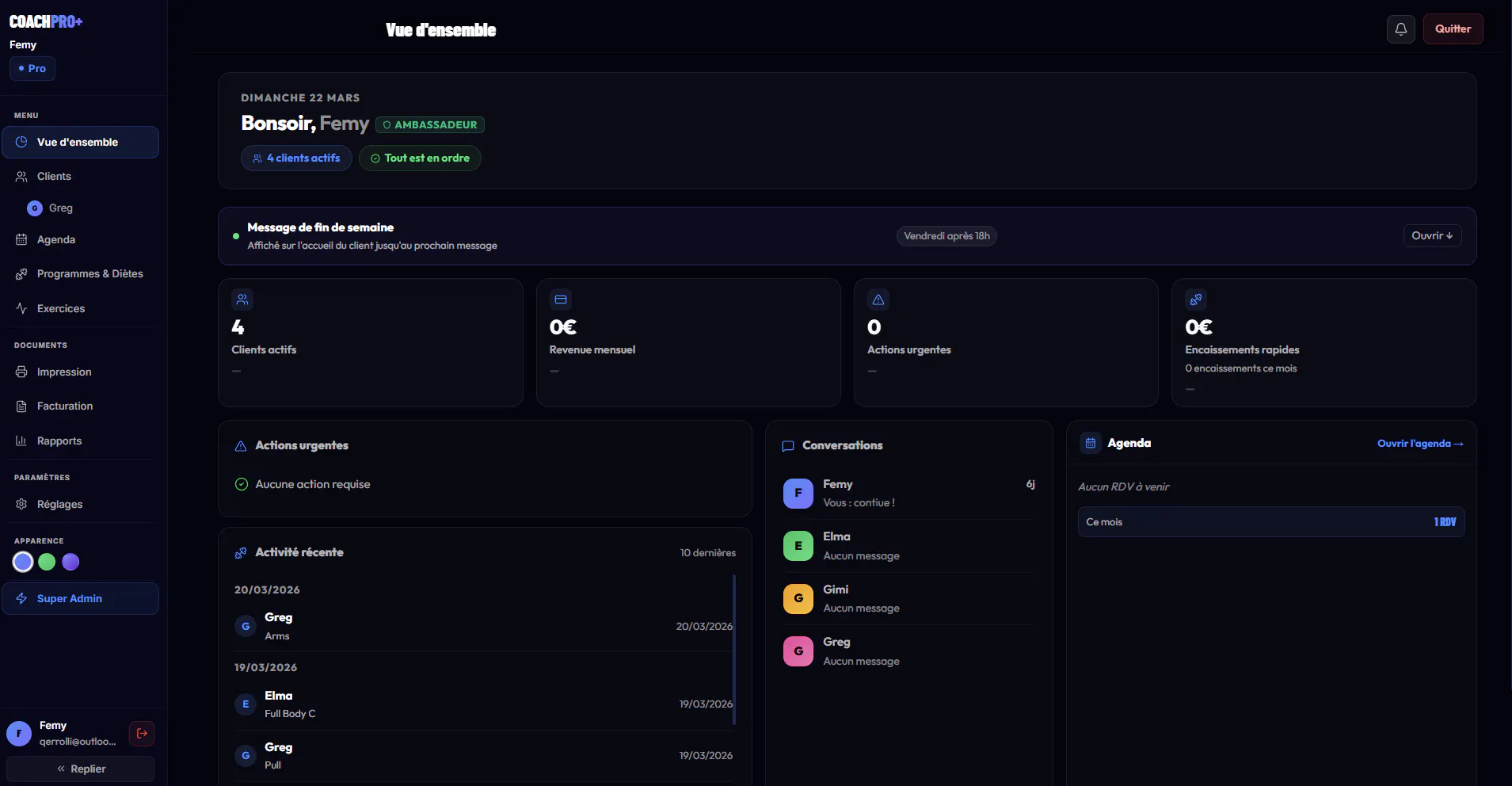Open the Super Admin panel

80,599
